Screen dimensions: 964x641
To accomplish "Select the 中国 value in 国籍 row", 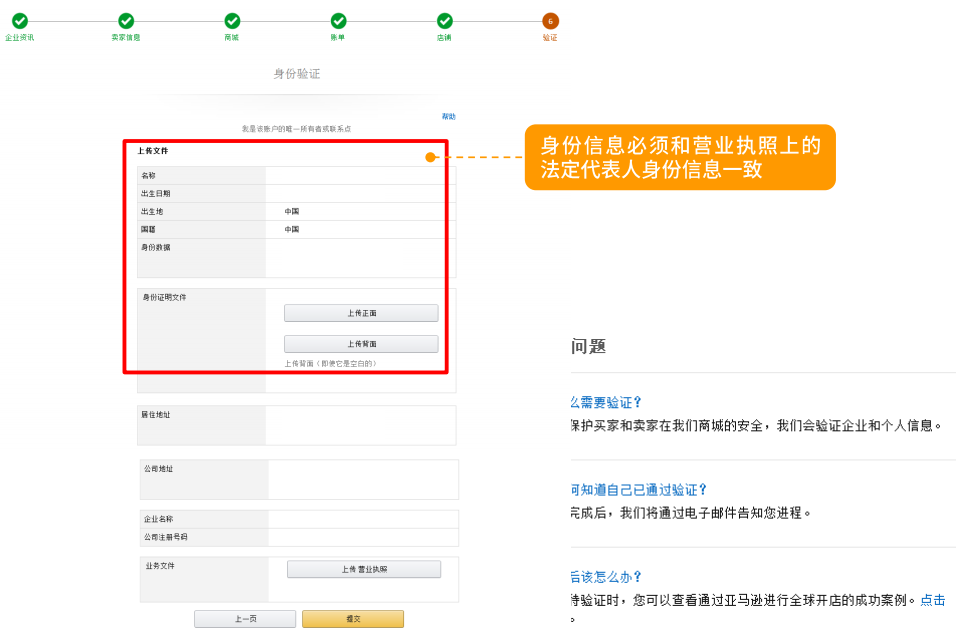I will click(x=291, y=229).
